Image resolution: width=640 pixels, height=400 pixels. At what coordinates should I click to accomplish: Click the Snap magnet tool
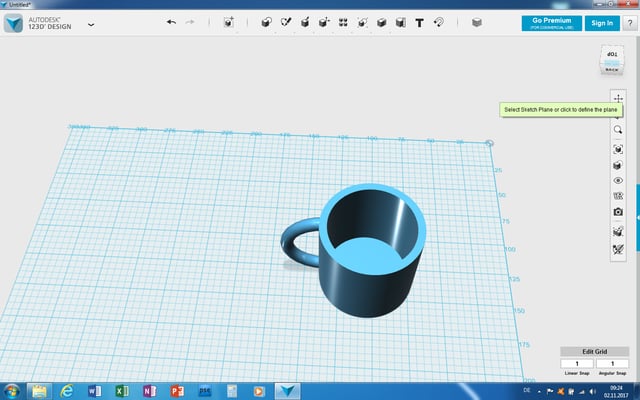[x=438, y=22]
